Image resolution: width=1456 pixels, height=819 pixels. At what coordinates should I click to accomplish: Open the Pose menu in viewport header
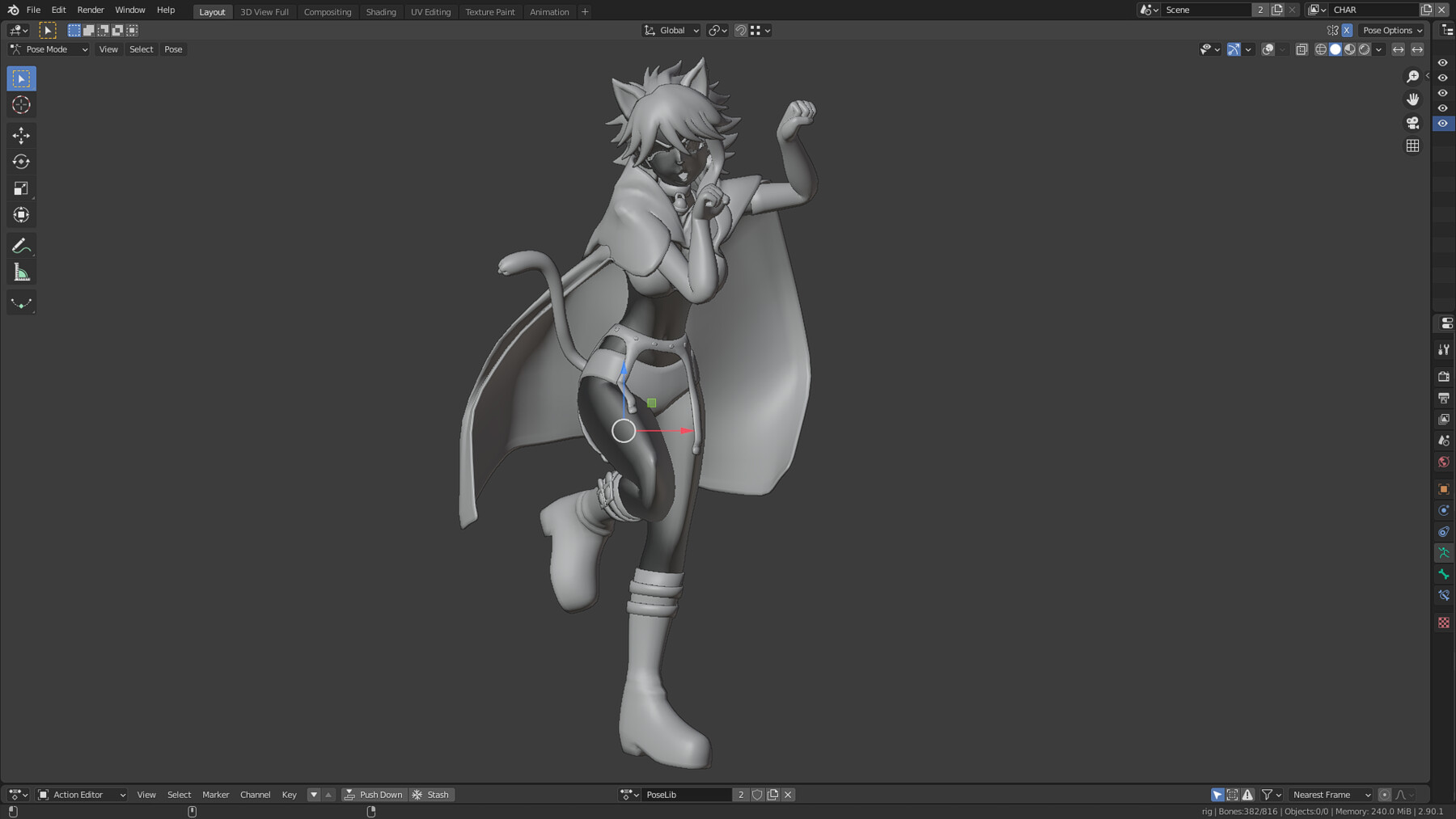(x=173, y=49)
